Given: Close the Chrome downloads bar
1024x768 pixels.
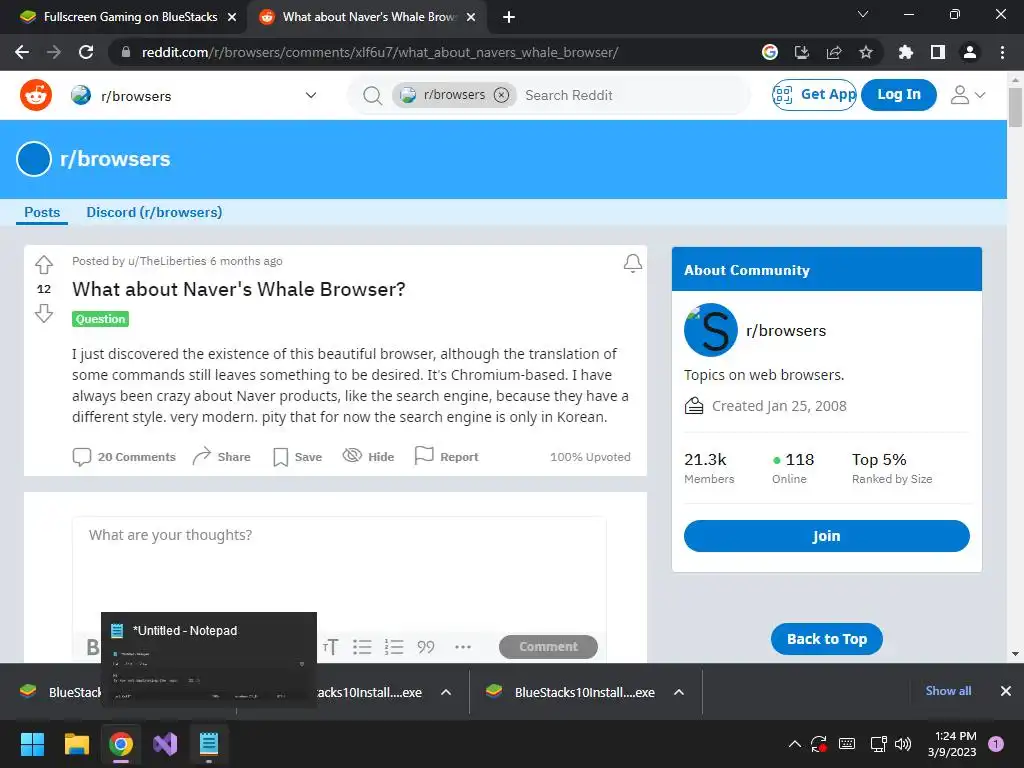Looking at the screenshot, I should click(1006, 691).
